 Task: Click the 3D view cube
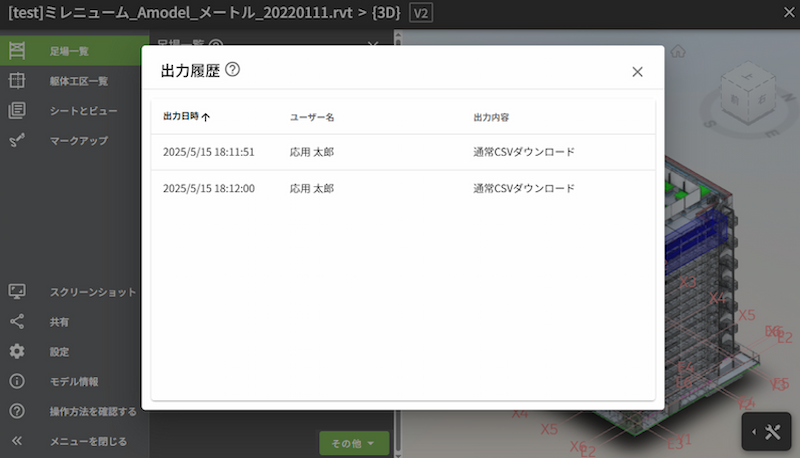click(746, 96)
